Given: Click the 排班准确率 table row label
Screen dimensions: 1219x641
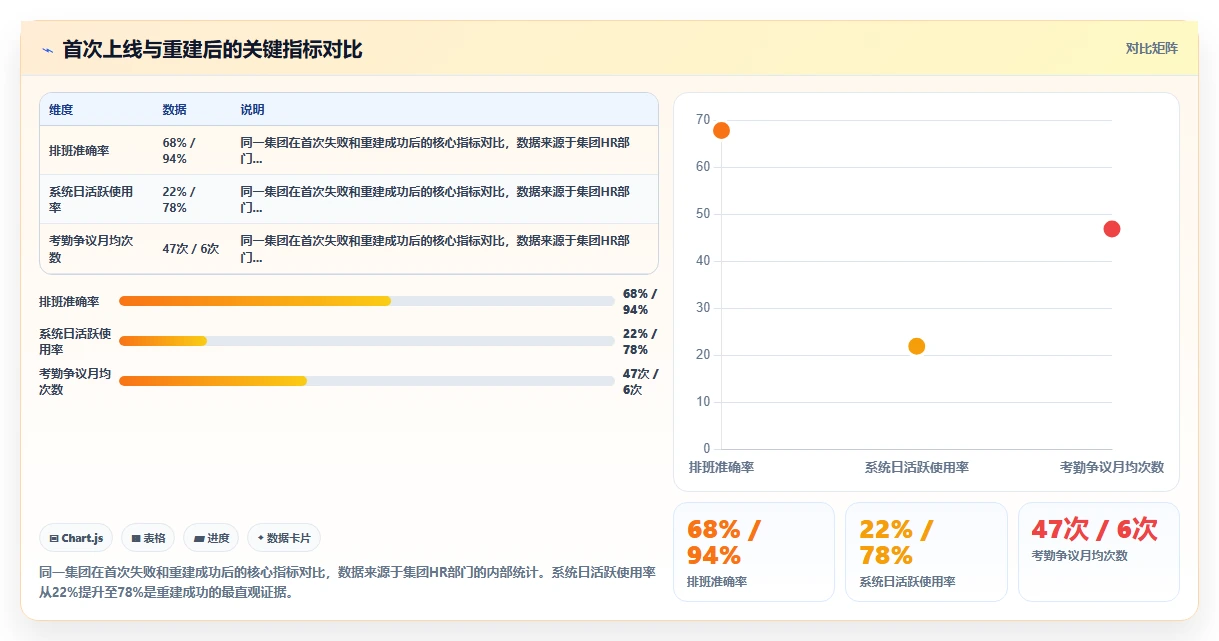Looking at the screenshot, I should 79,150.
